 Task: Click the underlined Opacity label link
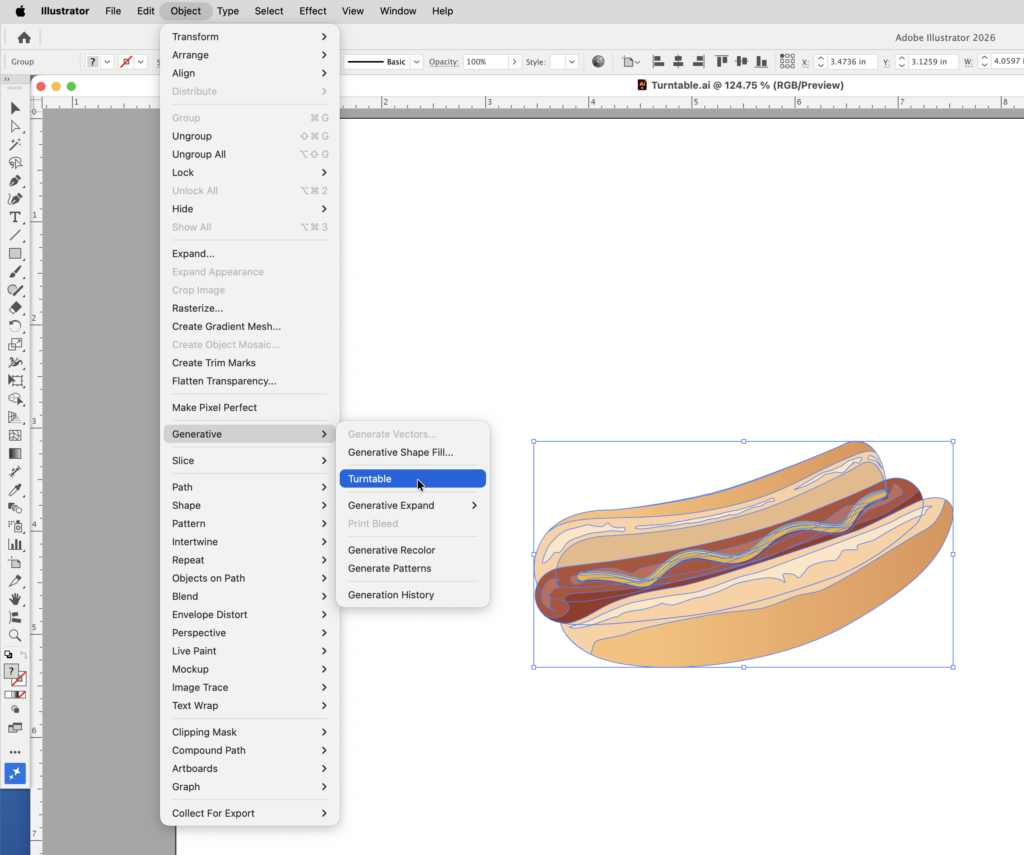[442, 62]
